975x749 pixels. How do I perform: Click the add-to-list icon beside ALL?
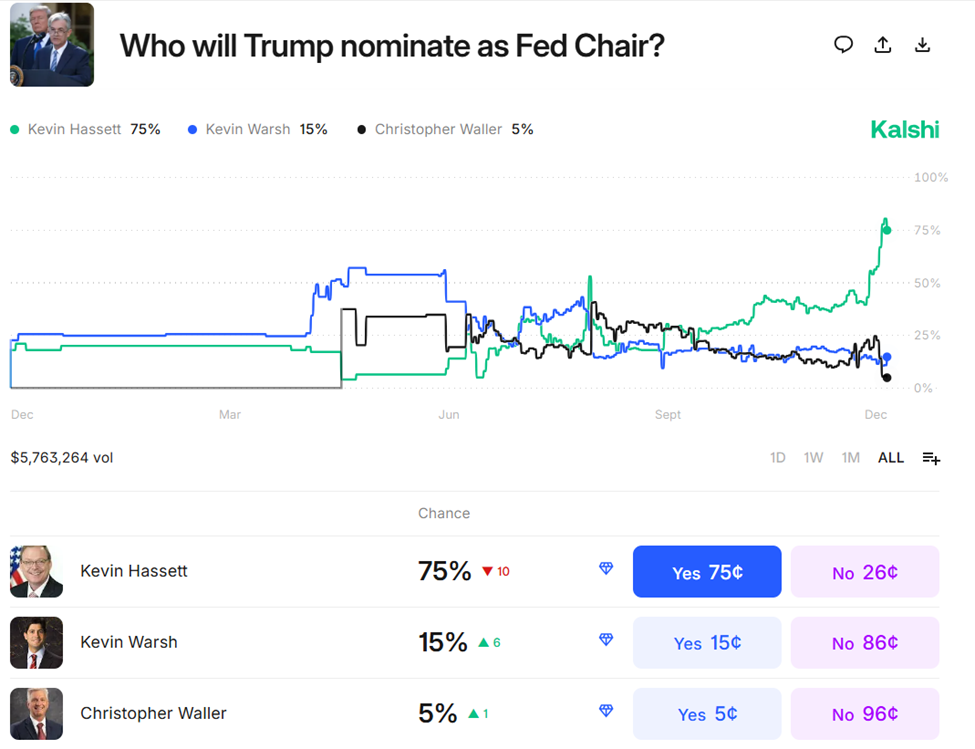click(931, 457)
